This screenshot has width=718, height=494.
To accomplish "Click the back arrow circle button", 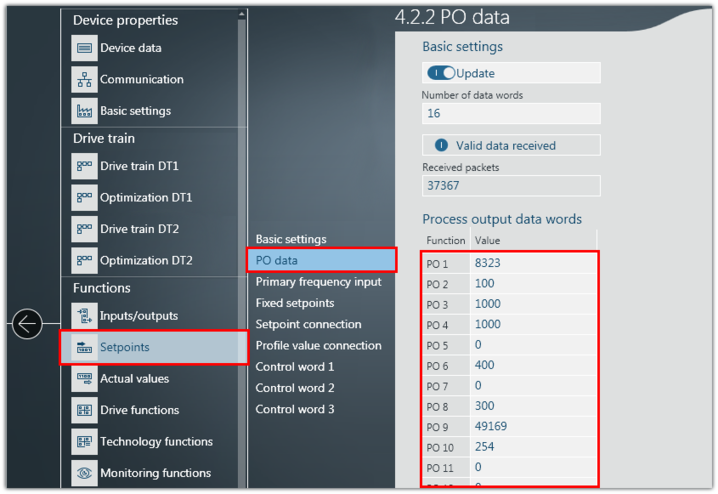I will tap(27, 324).
